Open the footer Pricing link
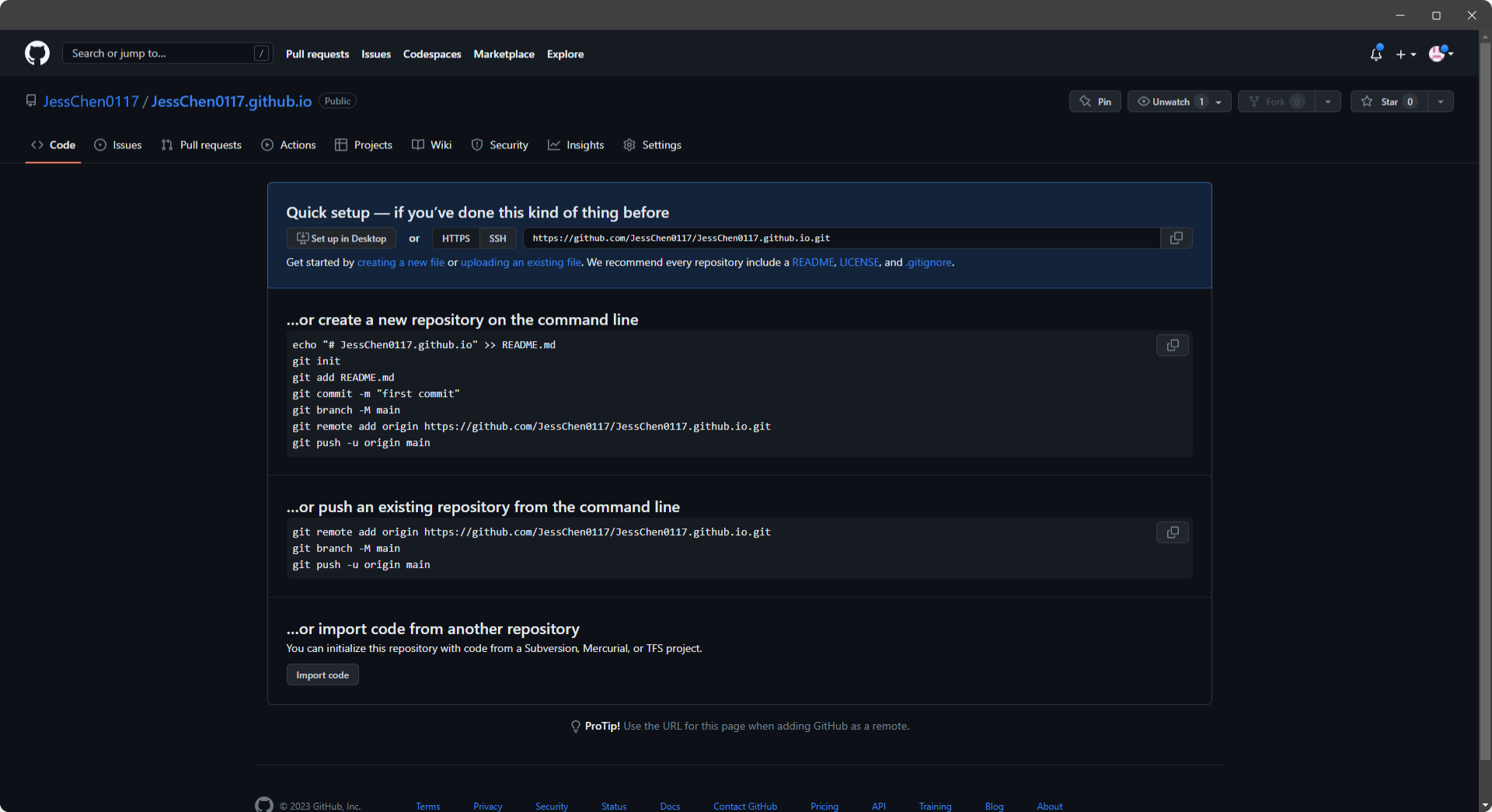 (824, 807)
